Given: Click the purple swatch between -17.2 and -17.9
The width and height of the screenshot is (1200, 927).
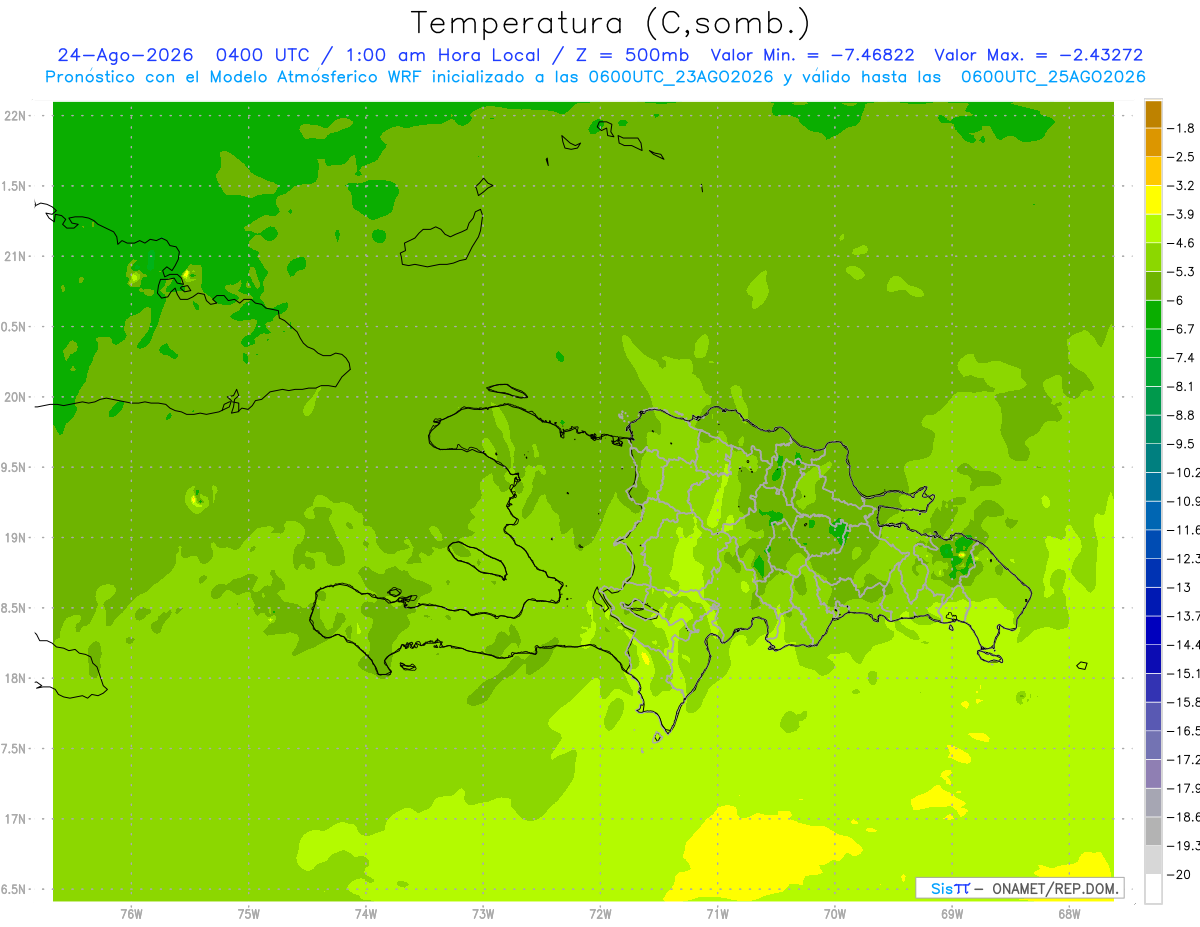Looking at the screenshot, I should coord(1153,774).
